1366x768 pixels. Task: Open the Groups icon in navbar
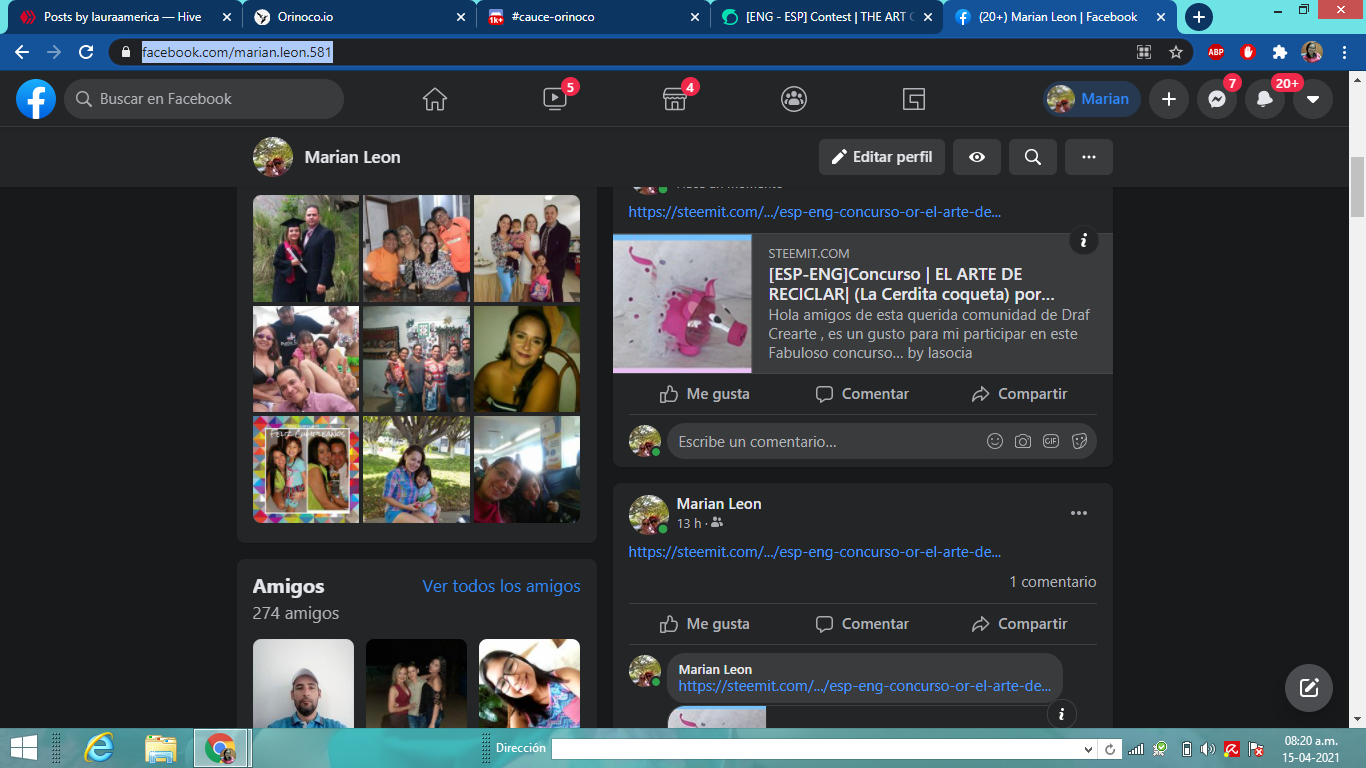[x=794, y=99]
